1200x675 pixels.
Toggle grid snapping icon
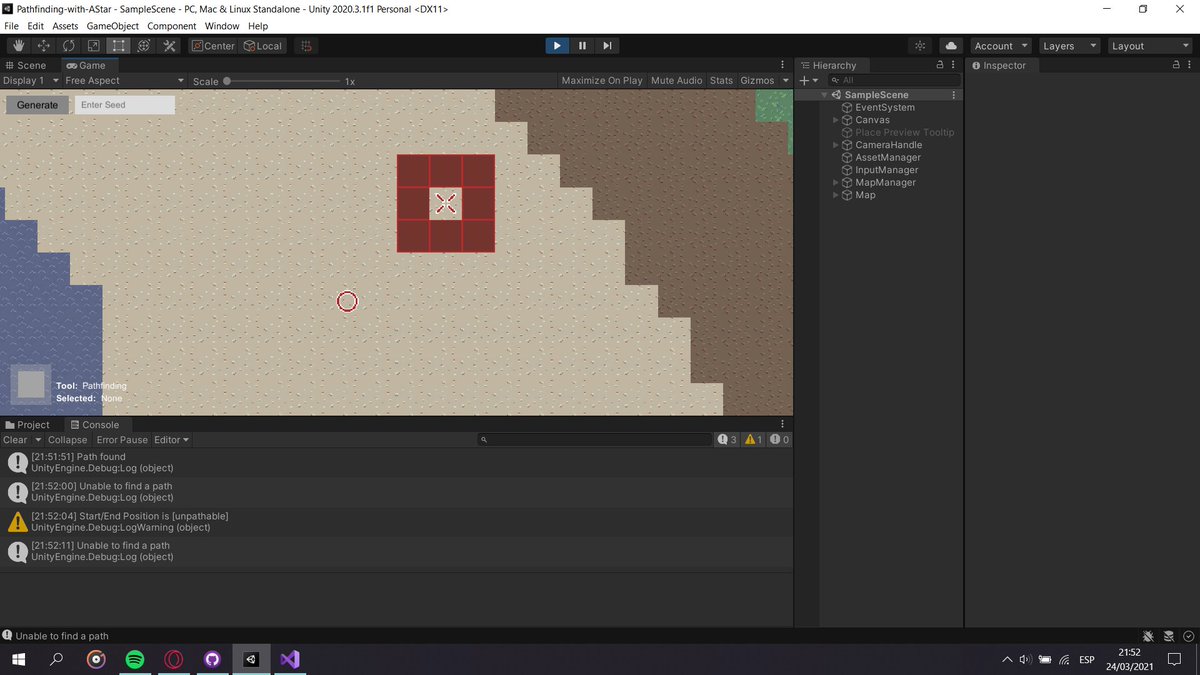point(307,46)
